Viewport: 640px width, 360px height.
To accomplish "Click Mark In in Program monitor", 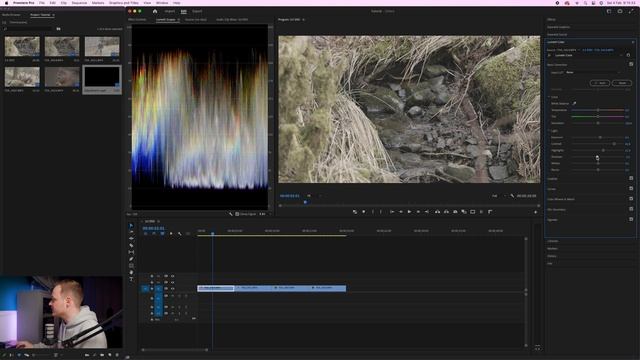I will pyautogui.click(x=373, y=212).
